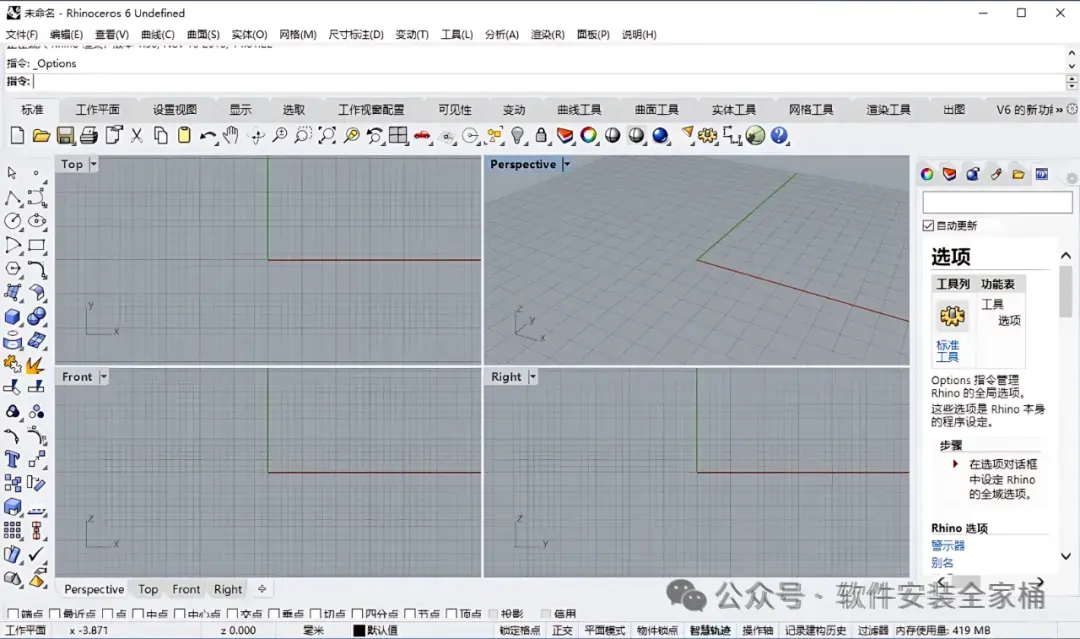The height and width of the screenshot is (639, 1080).
Task: Click the Save floppy disk icon
Action: [65, 136]
